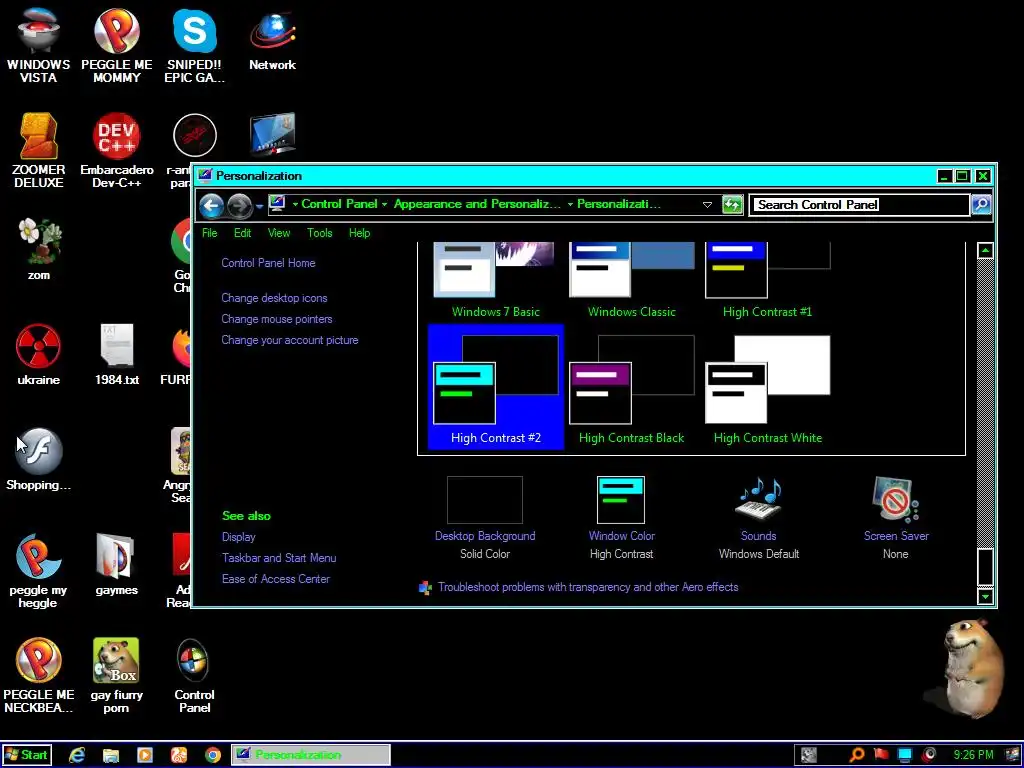The height and width of the screenshot is (768, 1024).
Task: Open the Edit menu
Action: [242, 233]
